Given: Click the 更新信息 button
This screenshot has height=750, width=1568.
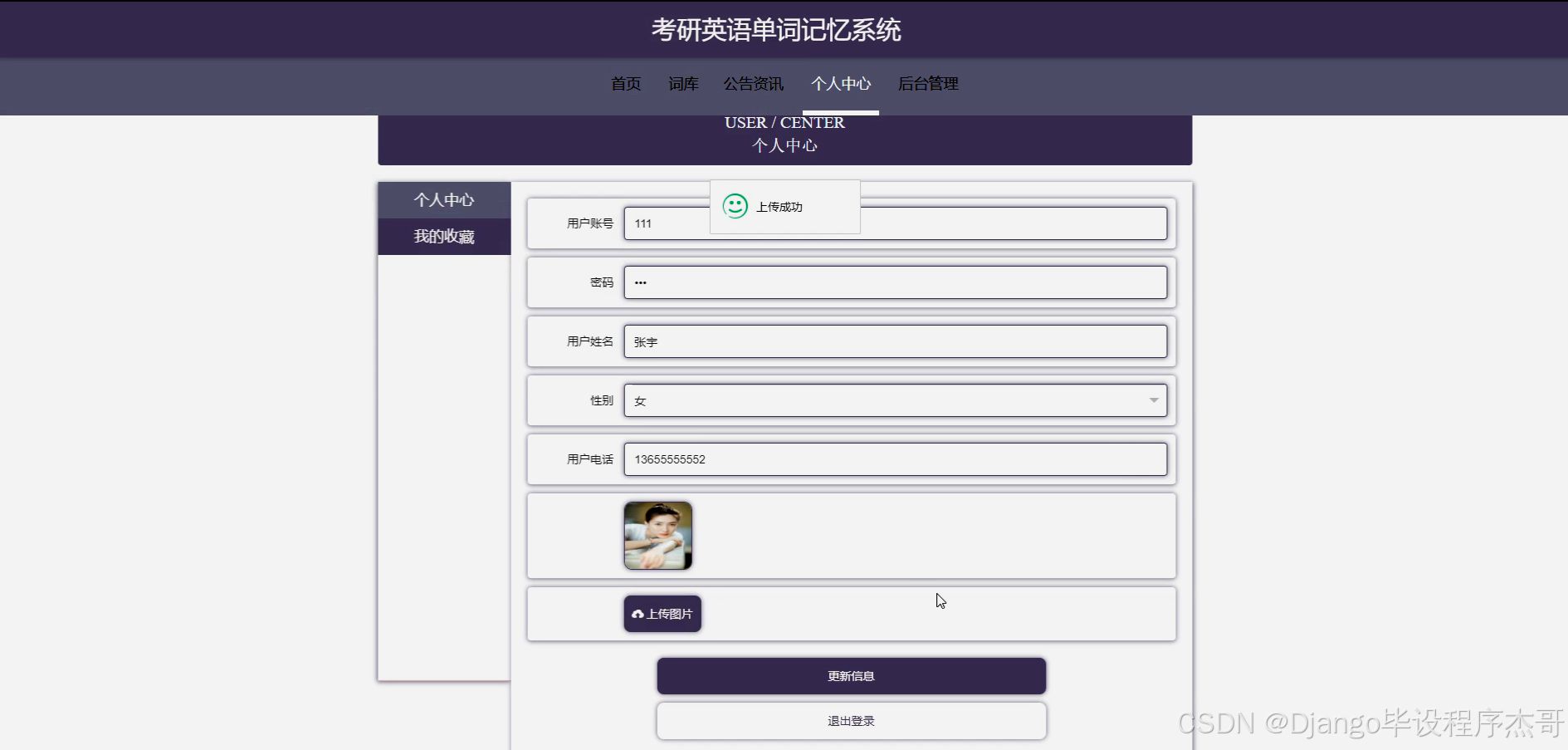Looking at the screenshot, I should pos(852,676).
